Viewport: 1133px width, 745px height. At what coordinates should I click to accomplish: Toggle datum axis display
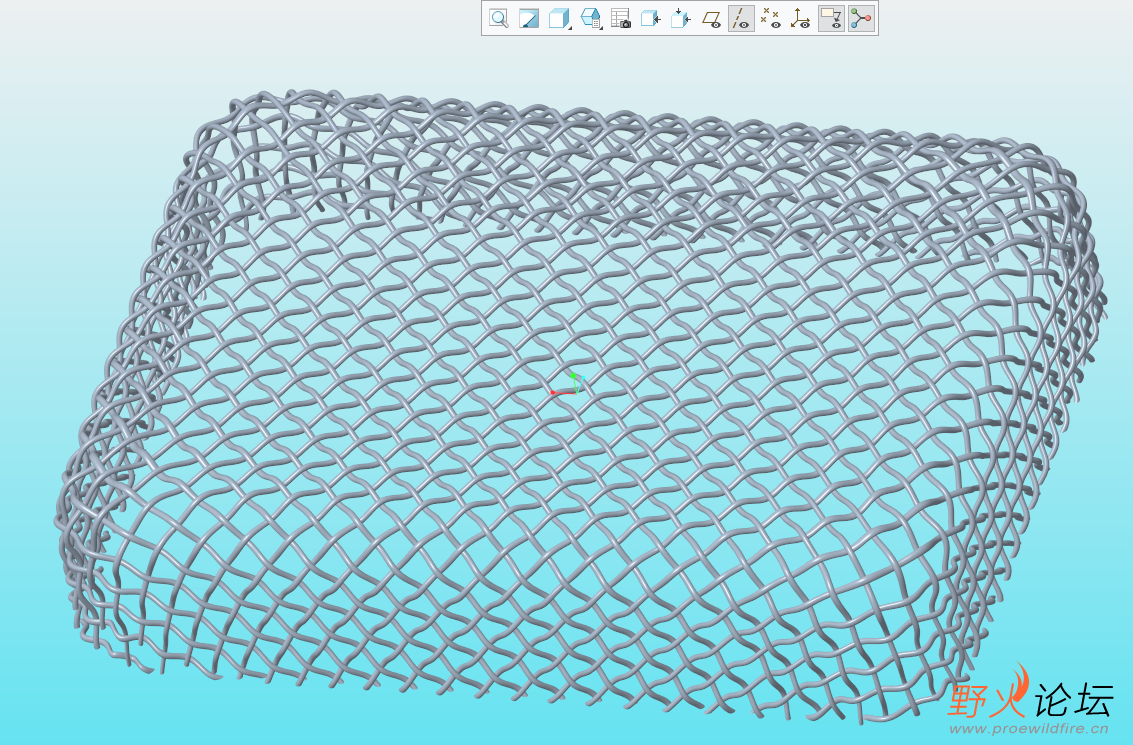coord(741,18)
